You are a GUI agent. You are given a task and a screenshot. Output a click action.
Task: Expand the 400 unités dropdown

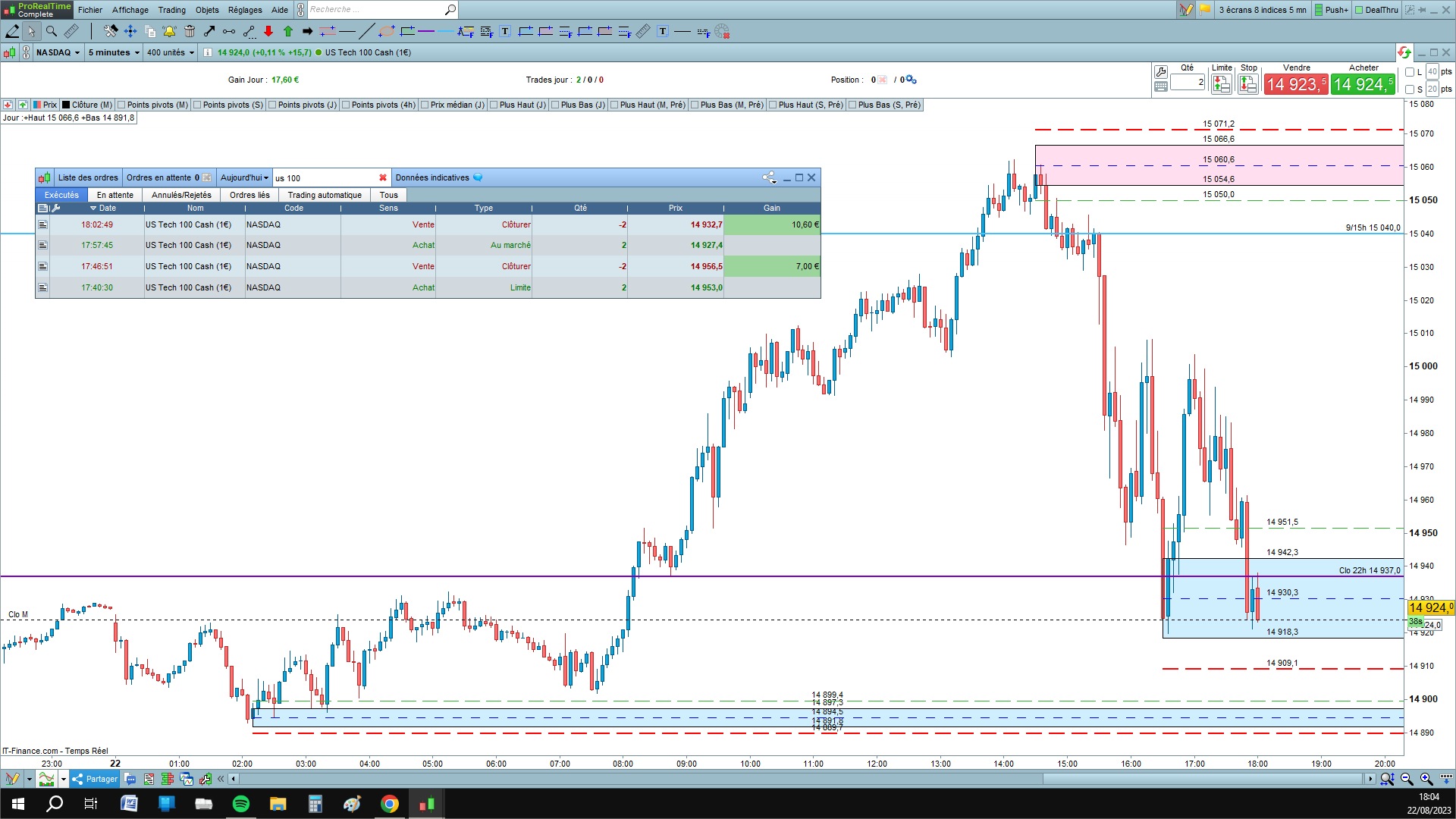[171, 52]
